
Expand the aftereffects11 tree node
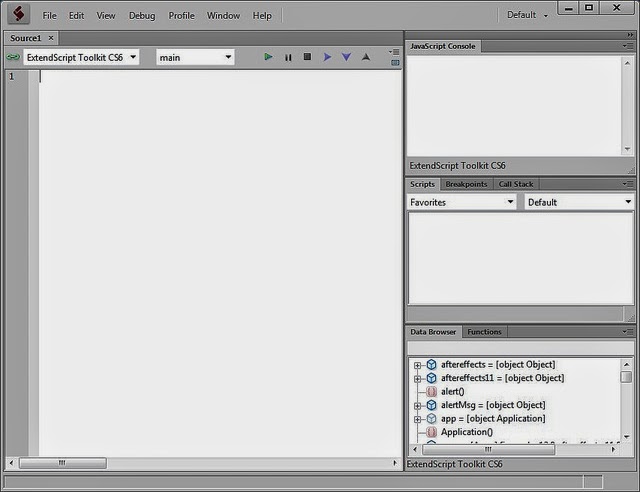[417, 379]
